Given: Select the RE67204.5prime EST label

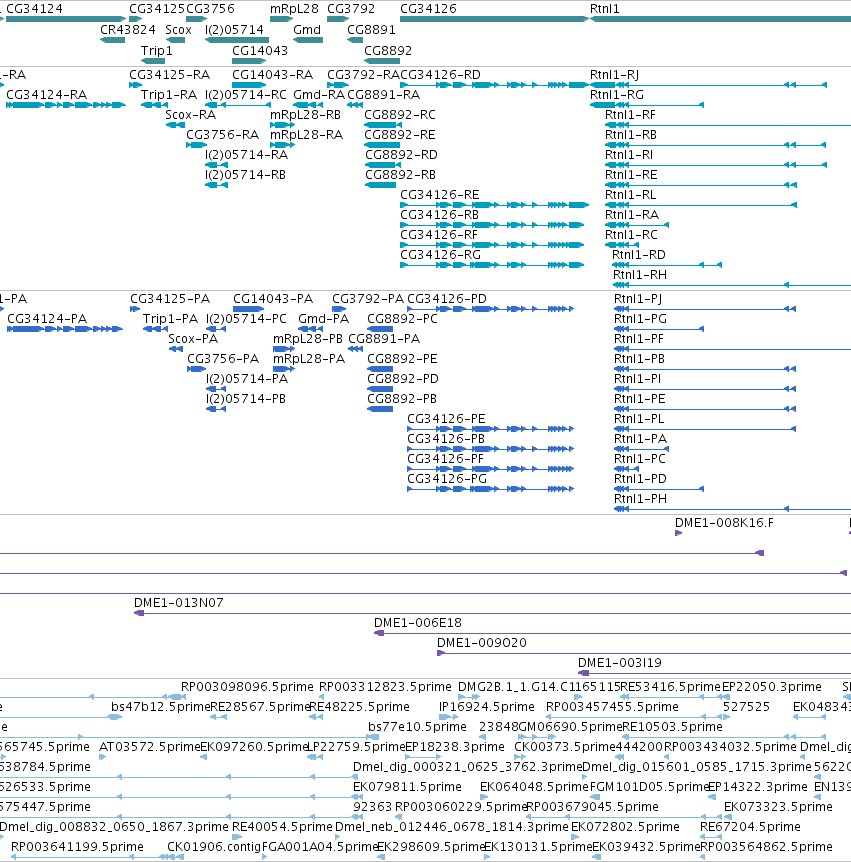Looking at the screenshot, I should [x=750, y=827].
